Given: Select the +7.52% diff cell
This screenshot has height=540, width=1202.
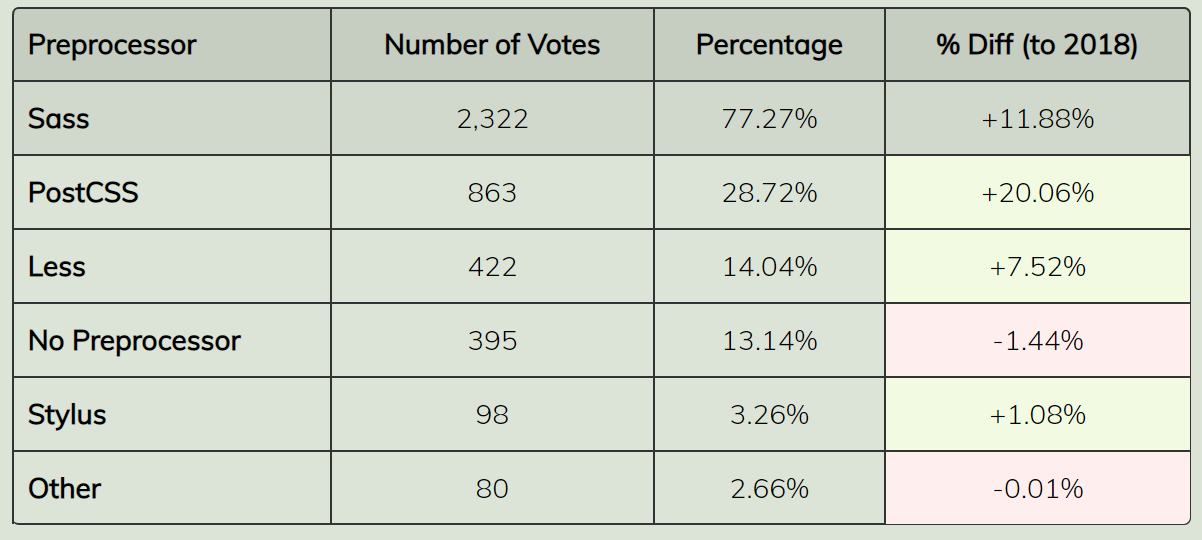Looking at the screenshot, I should pyautogui.click(x=1038, y=267).
